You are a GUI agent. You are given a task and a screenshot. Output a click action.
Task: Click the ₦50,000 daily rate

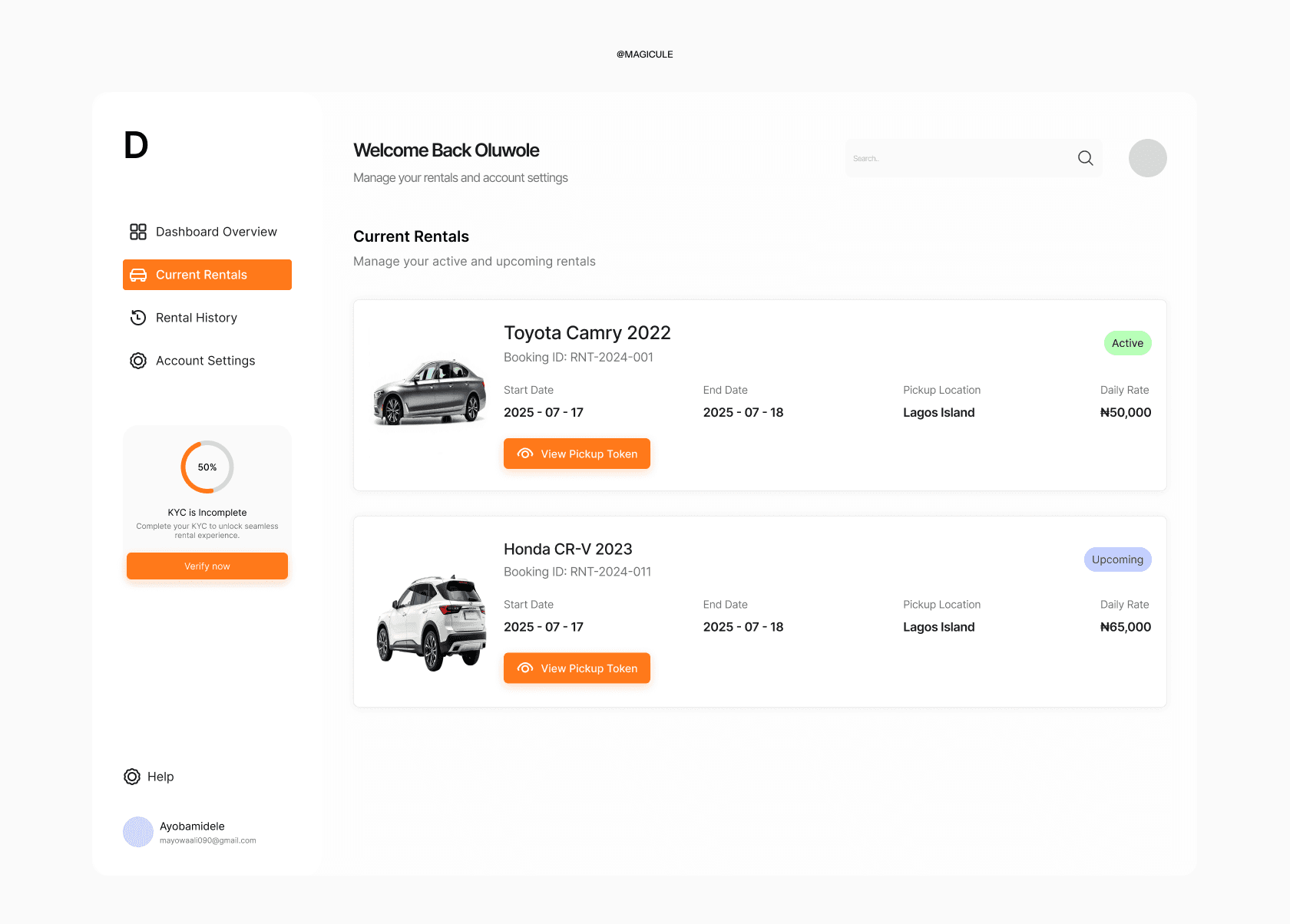tap(1126, 413)
